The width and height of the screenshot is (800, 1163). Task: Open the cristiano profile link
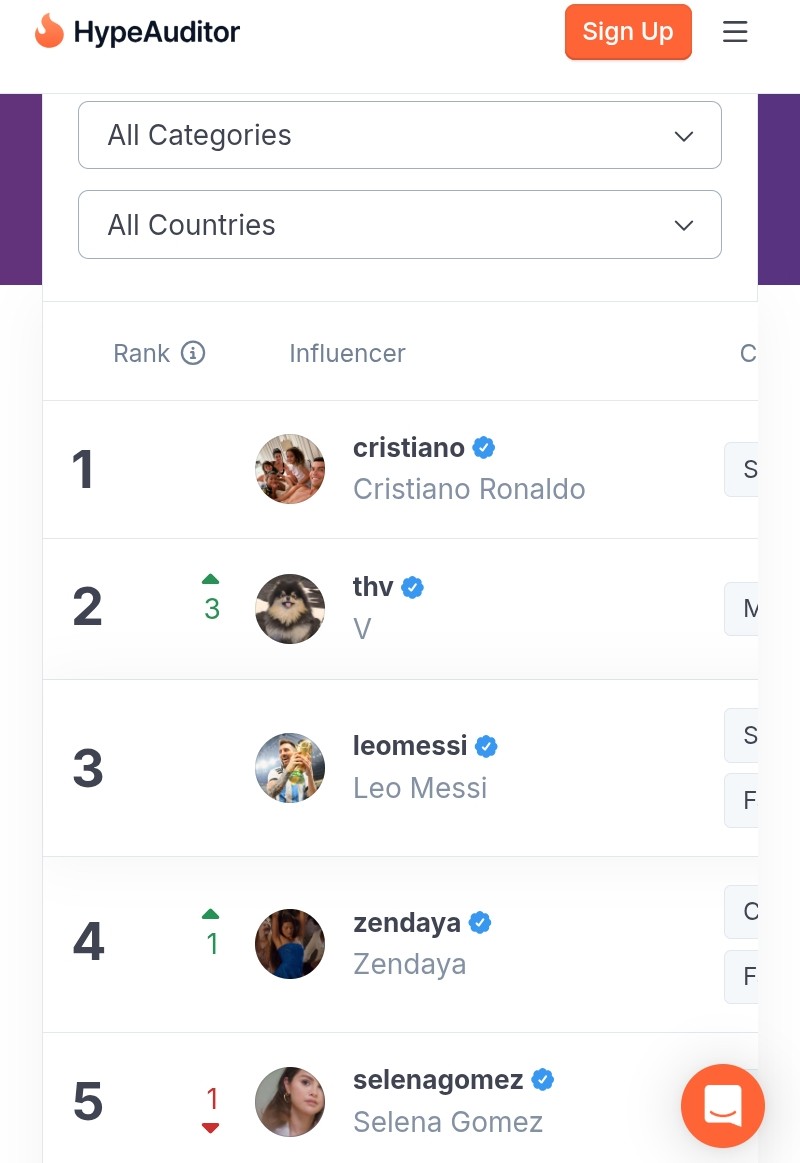pyautogui.click(x=409, y=447)
